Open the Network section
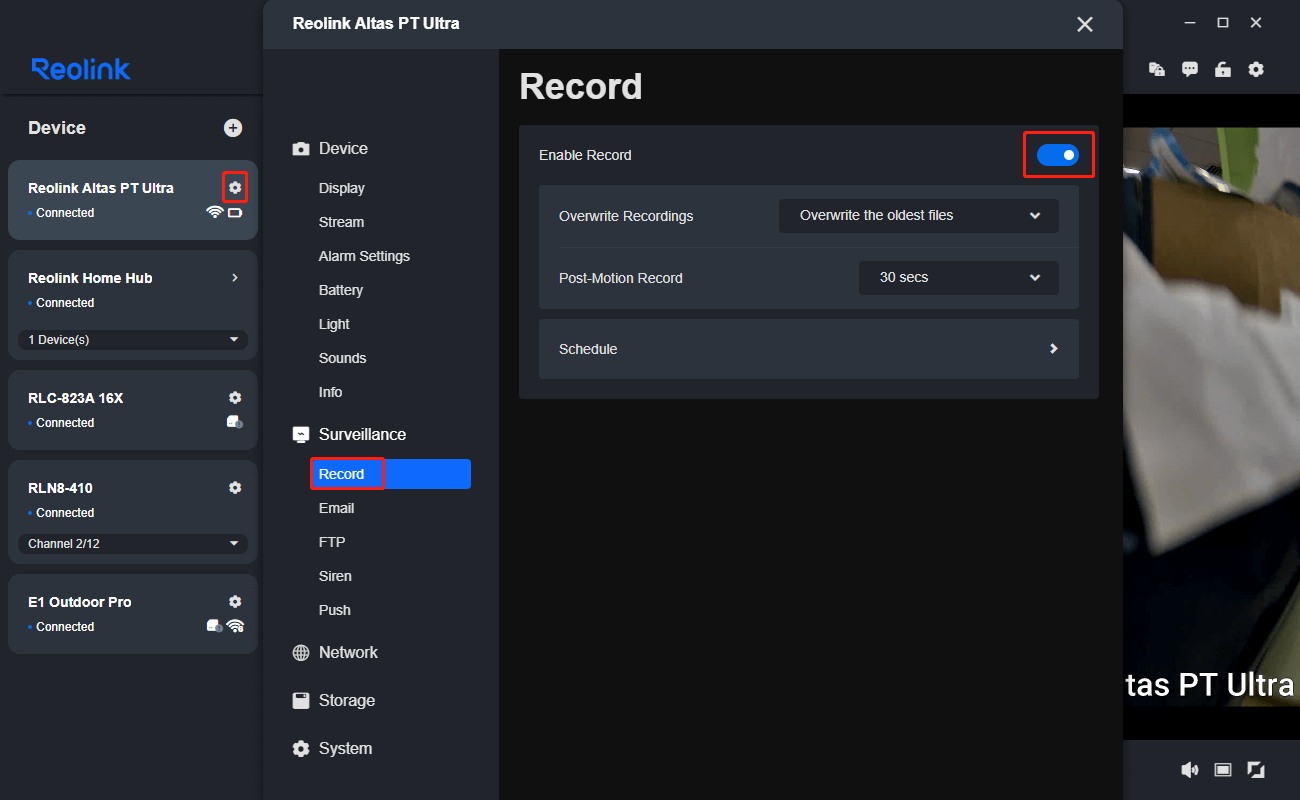 348,652
